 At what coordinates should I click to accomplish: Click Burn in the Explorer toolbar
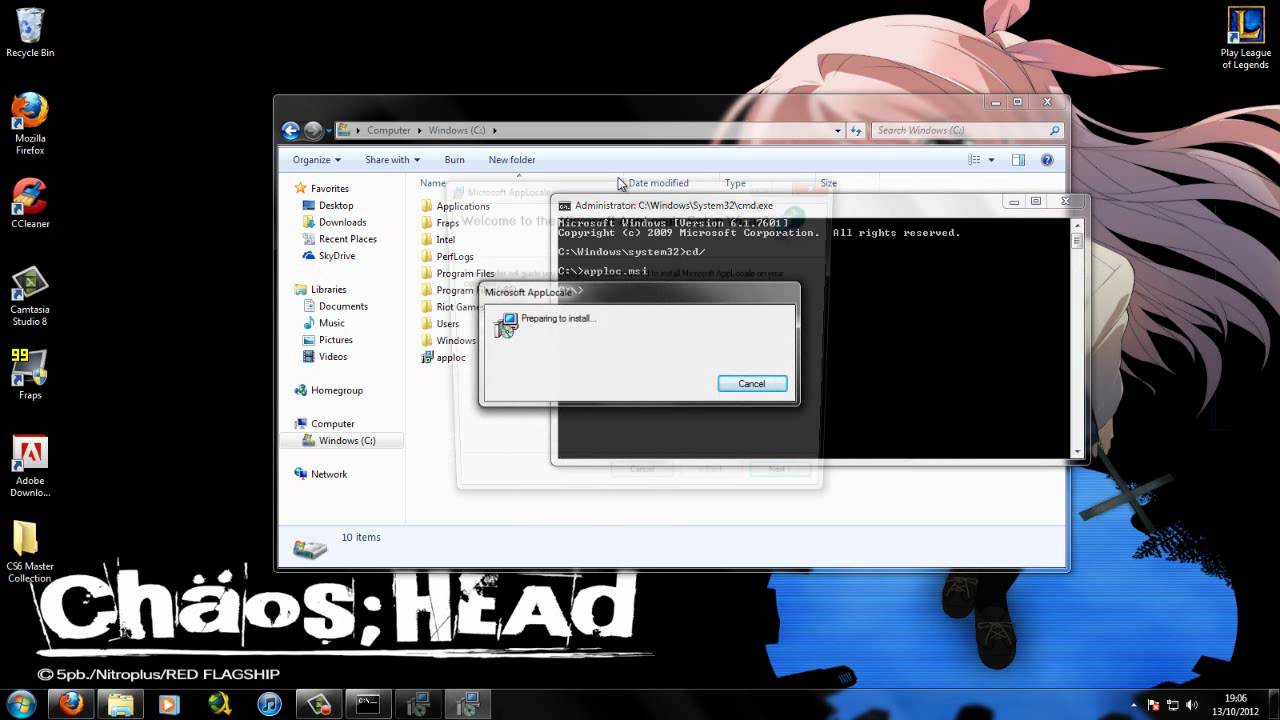(x=454, y=160)
